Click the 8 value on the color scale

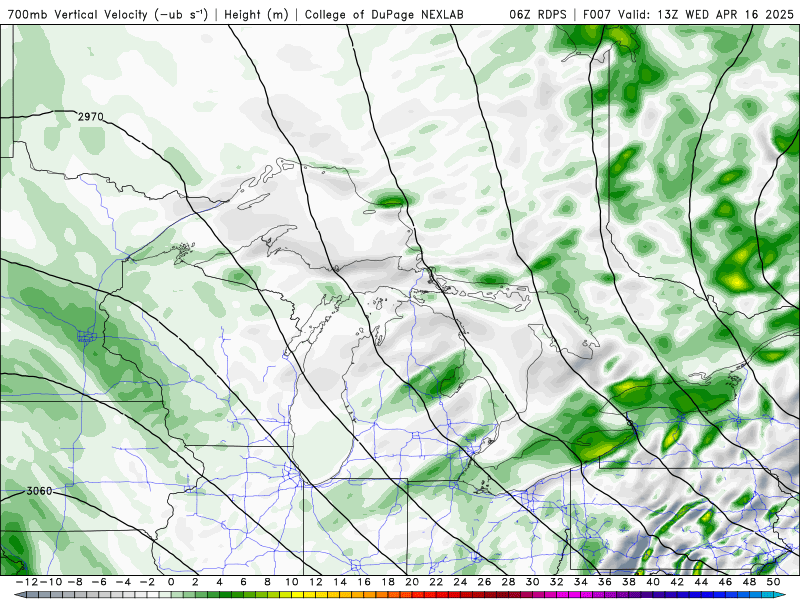267,582
